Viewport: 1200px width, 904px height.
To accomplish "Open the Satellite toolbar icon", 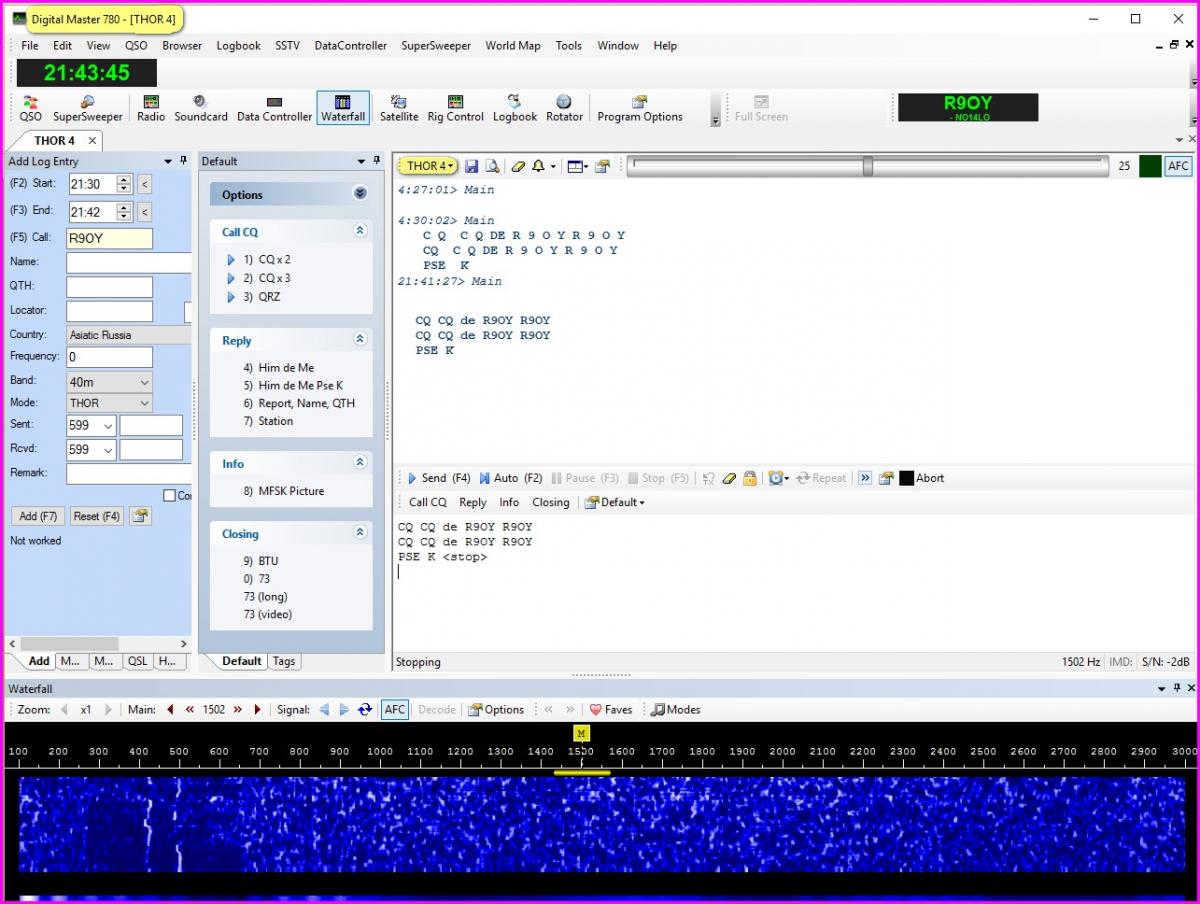I will click(398, 108).
